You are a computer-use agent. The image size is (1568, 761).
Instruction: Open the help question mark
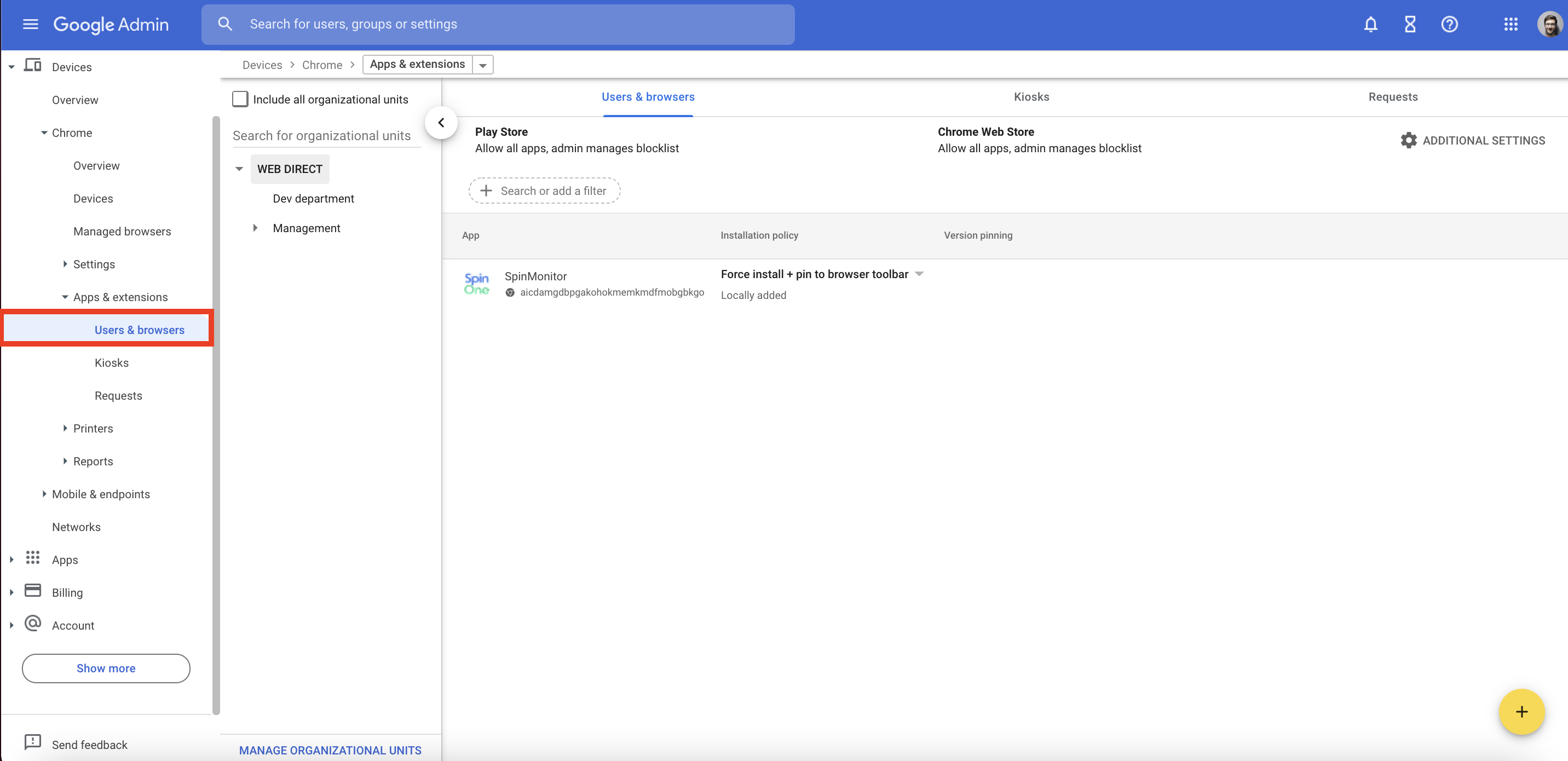click(x=1449, y=24)
